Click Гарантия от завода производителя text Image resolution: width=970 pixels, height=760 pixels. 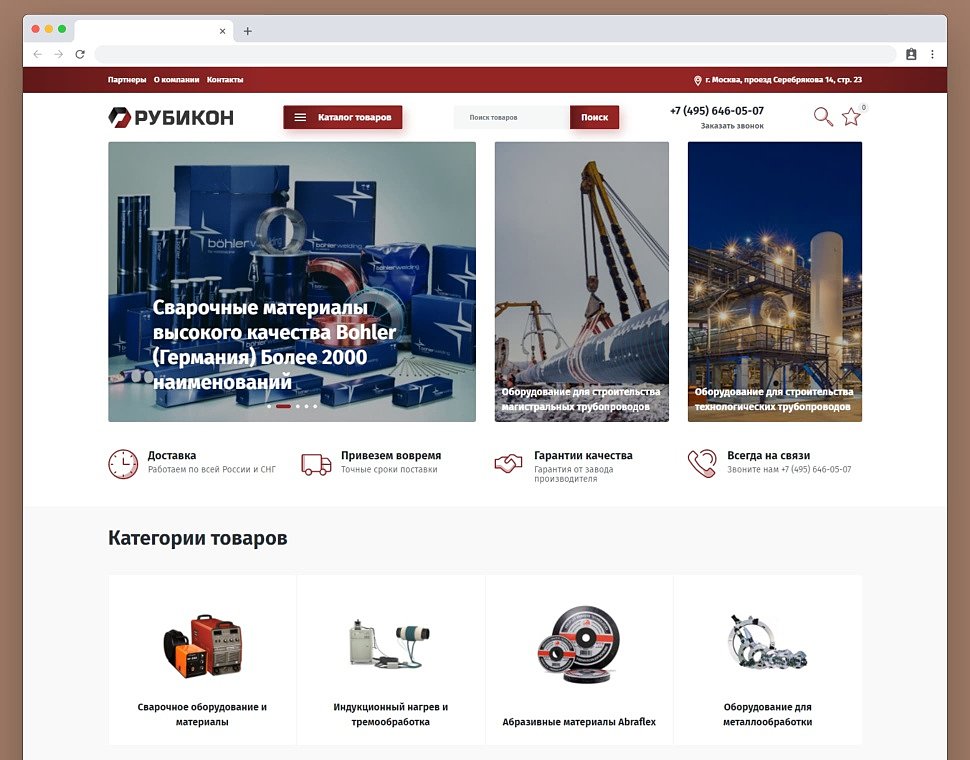pos(573,474)
